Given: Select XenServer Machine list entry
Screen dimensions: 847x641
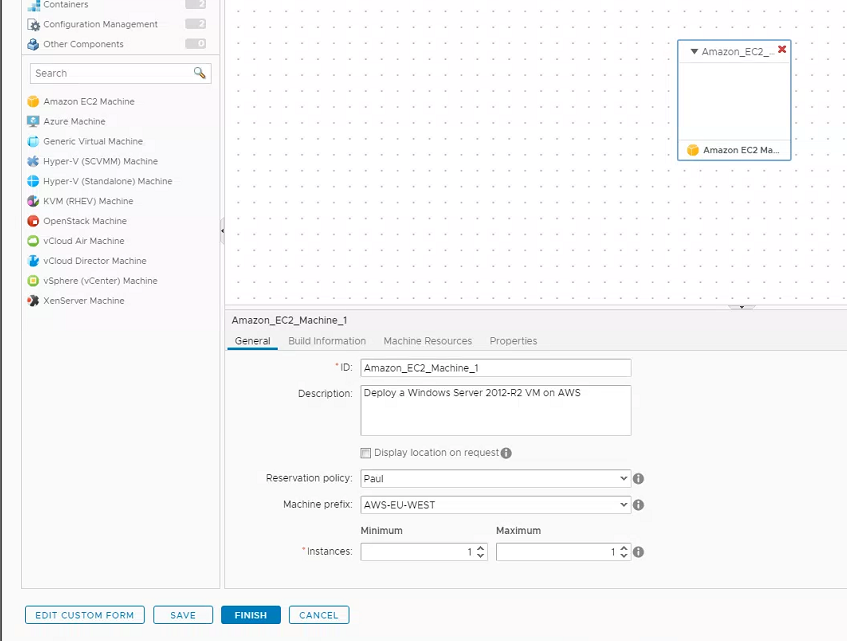Looking at the screenshot, I should 84,301.
